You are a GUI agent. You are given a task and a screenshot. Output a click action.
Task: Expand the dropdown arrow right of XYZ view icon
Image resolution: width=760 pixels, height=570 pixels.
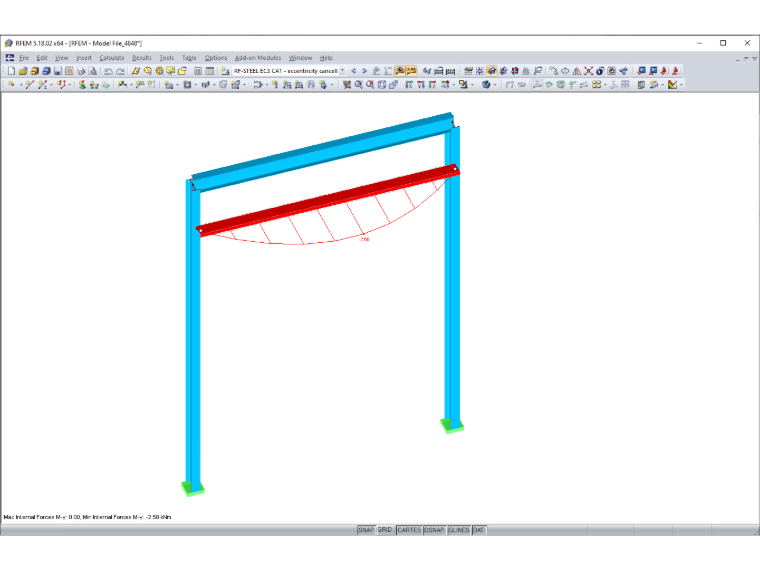454,85
